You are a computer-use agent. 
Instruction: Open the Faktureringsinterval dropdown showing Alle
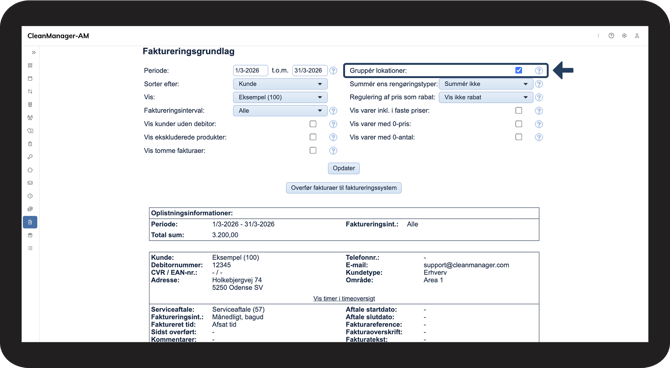[x=280, y=111]
